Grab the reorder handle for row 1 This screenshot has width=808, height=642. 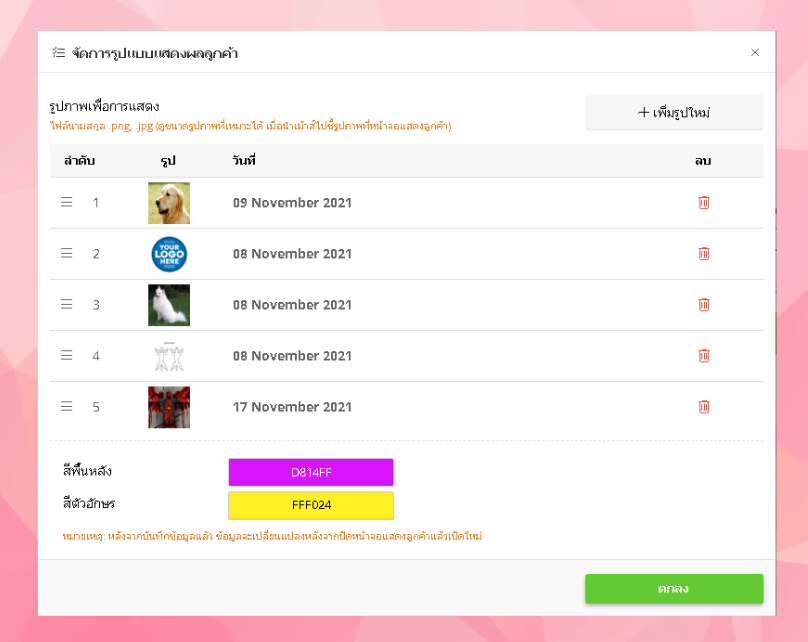[x=66, y=202]
